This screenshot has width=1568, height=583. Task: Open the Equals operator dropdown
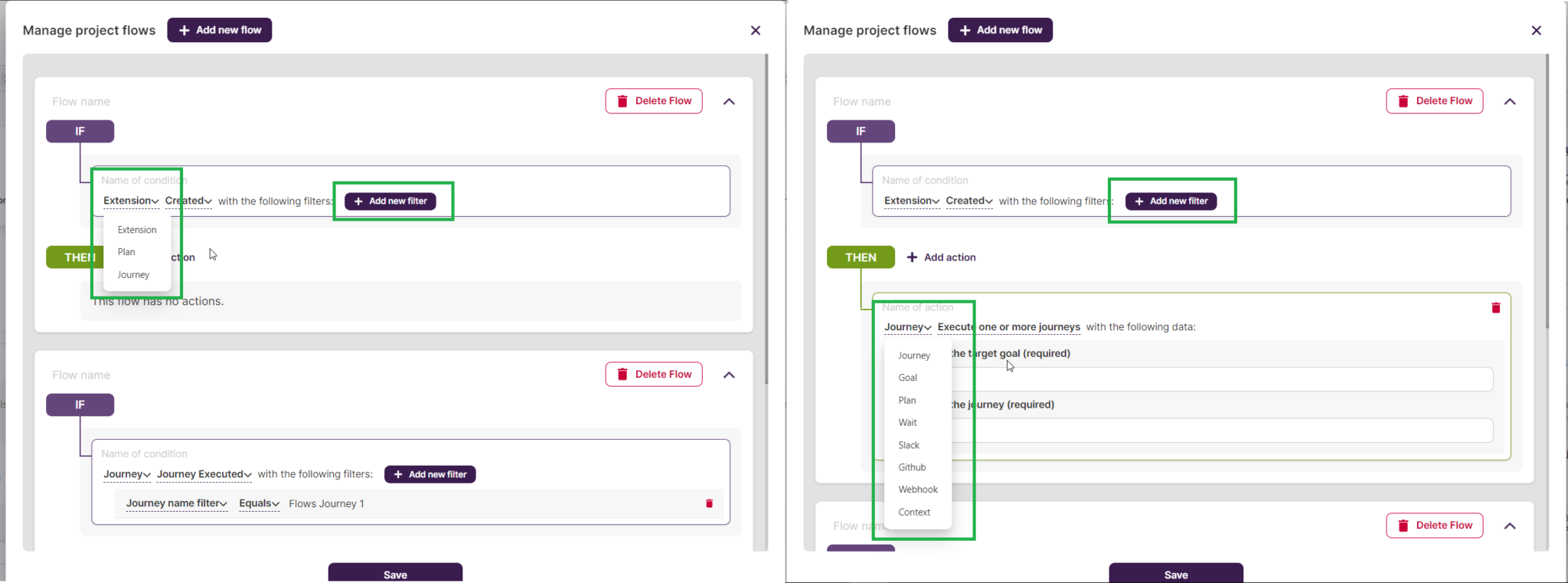coord(259,503)
